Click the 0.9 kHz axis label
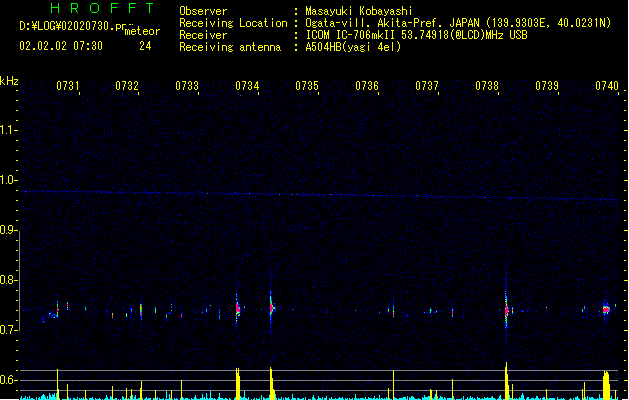629x400 pixels. pos(8,230)
